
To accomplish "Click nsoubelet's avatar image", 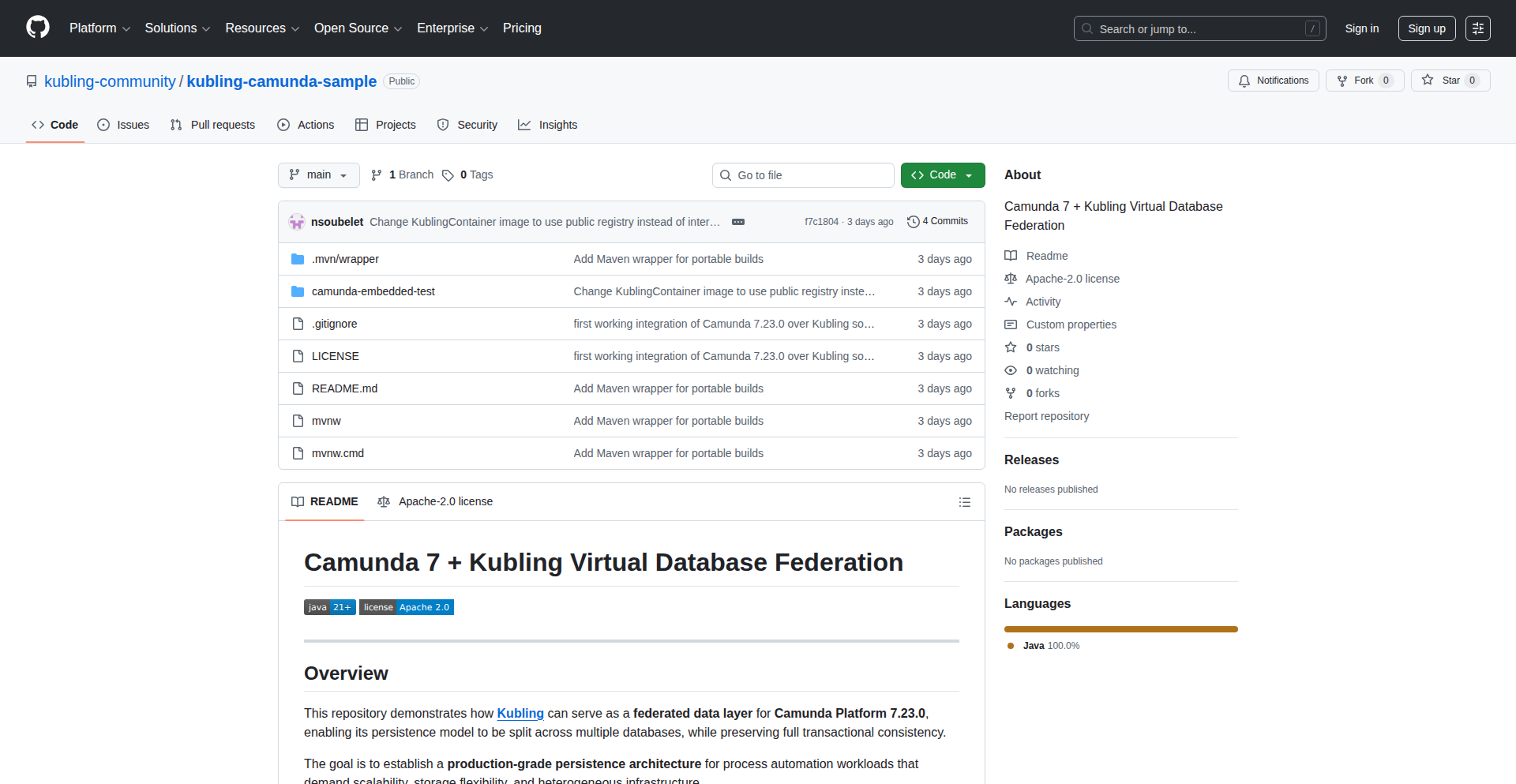I will click(297, 222).
